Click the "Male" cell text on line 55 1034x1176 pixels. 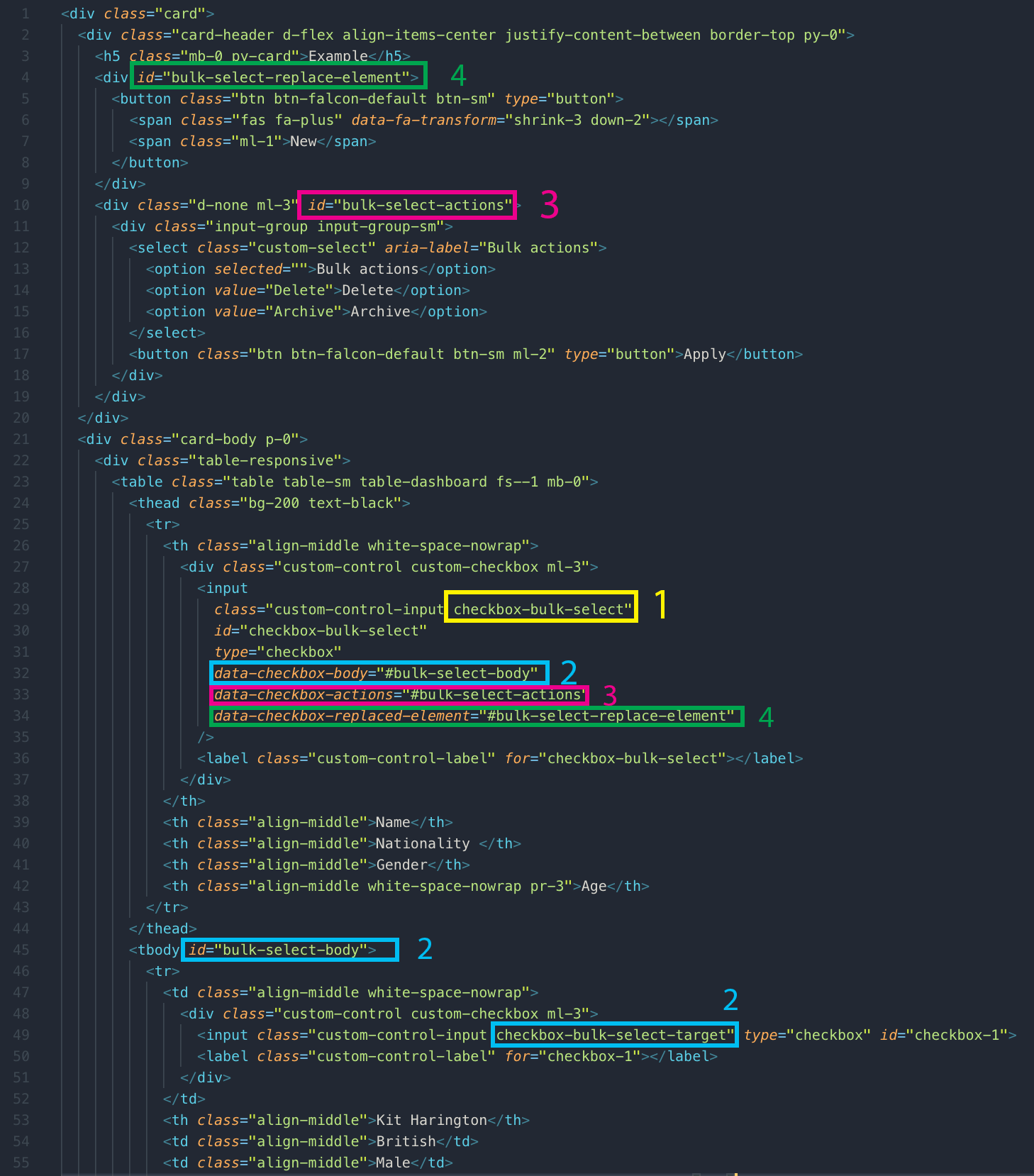click(x=393, y=1163)
